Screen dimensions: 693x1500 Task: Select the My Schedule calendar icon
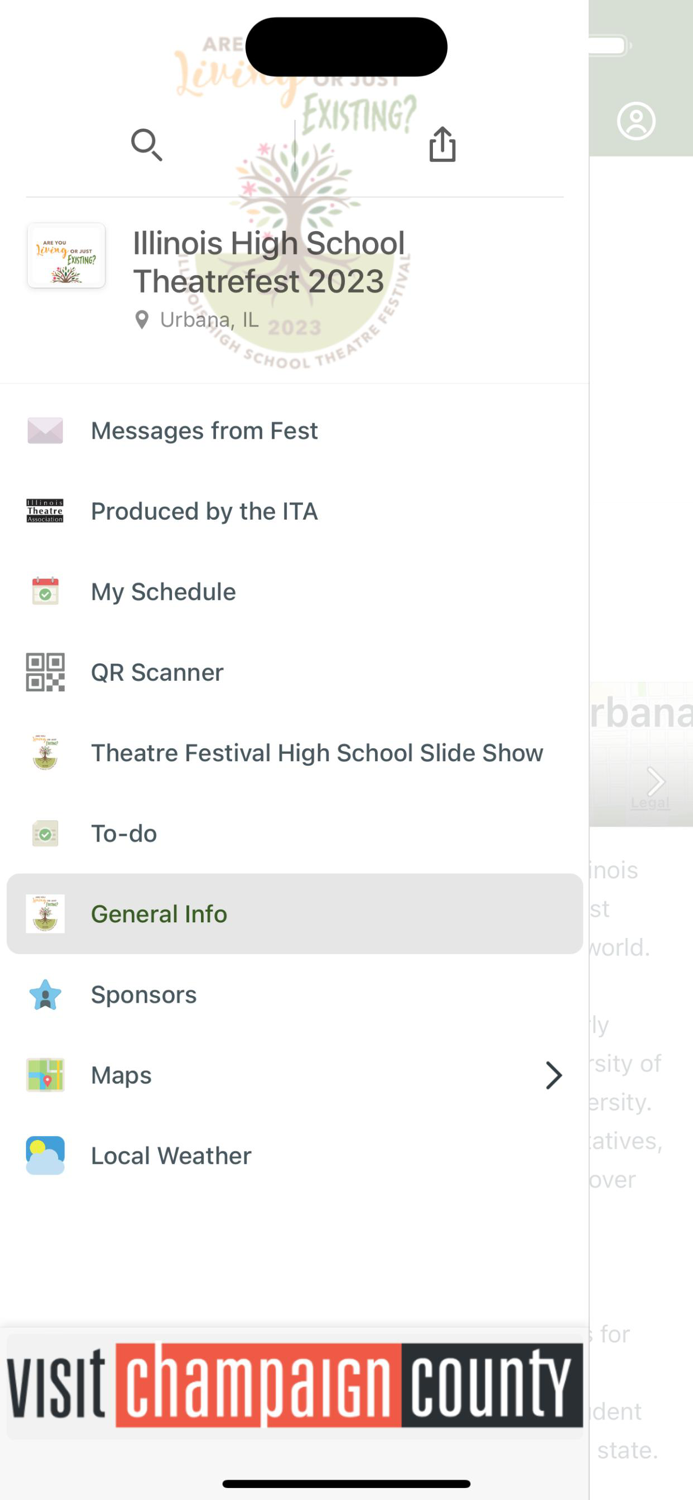[x=44, y=591]
